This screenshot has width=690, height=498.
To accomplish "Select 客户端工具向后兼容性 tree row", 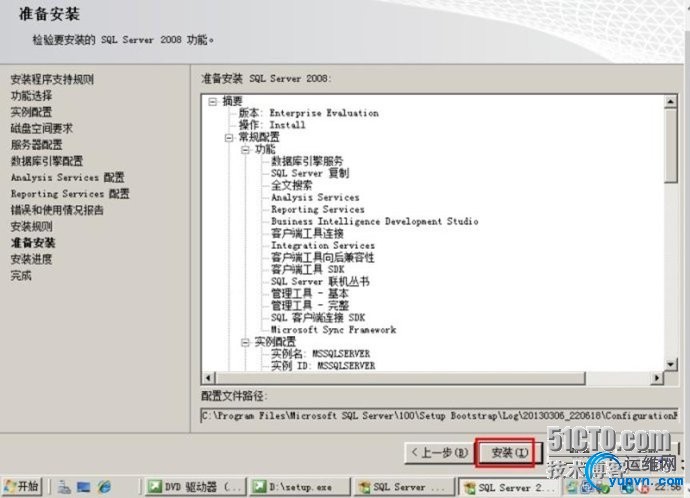I will (323, 257).
